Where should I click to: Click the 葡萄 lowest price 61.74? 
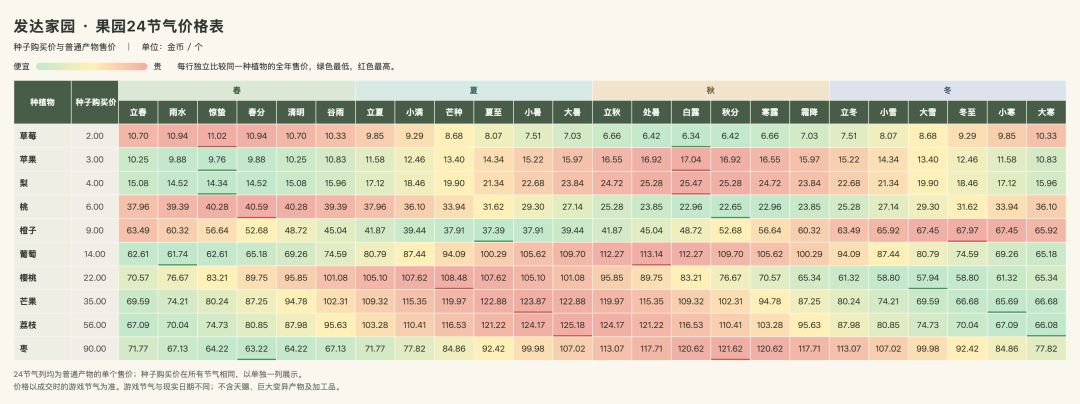tap(178, 254)
